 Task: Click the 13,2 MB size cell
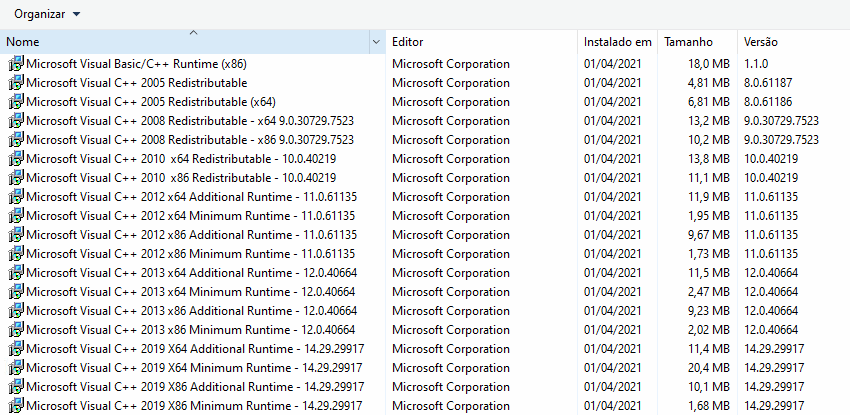pos(709,121)
